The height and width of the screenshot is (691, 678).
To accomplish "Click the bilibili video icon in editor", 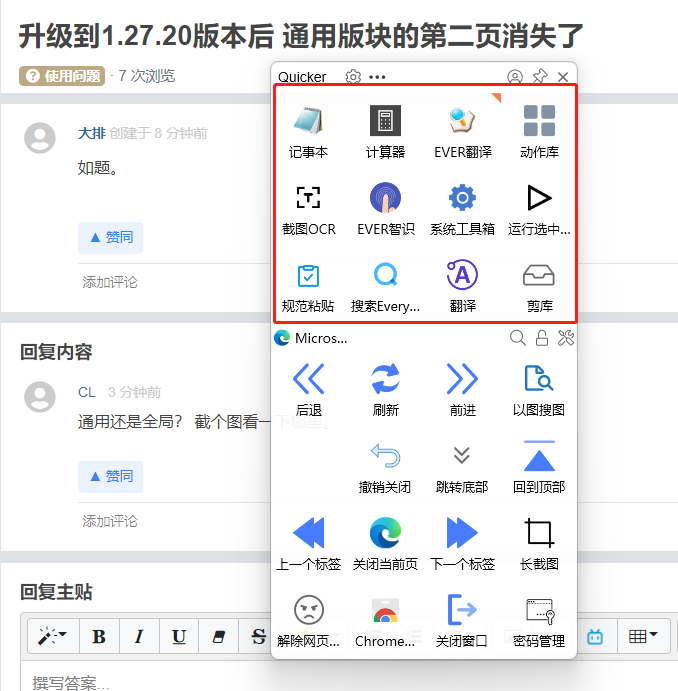I will 595,636.
